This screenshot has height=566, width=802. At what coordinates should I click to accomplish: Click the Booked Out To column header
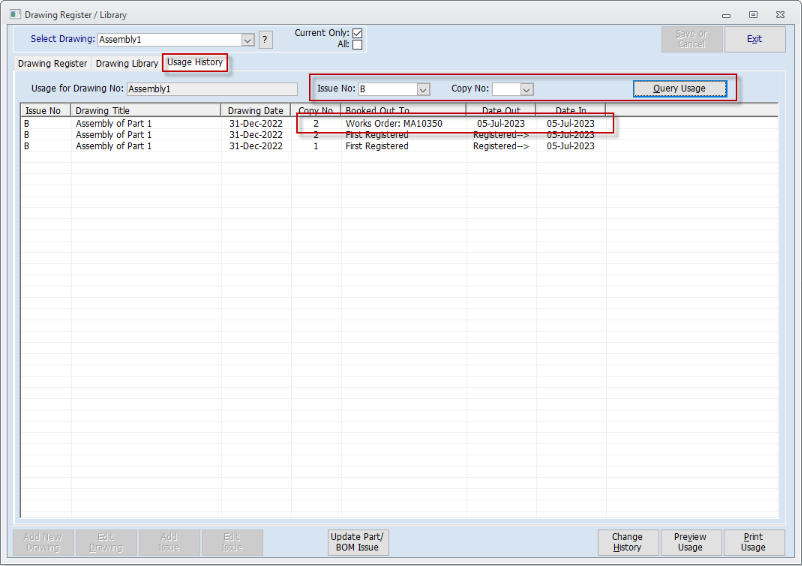click(403, 110)
